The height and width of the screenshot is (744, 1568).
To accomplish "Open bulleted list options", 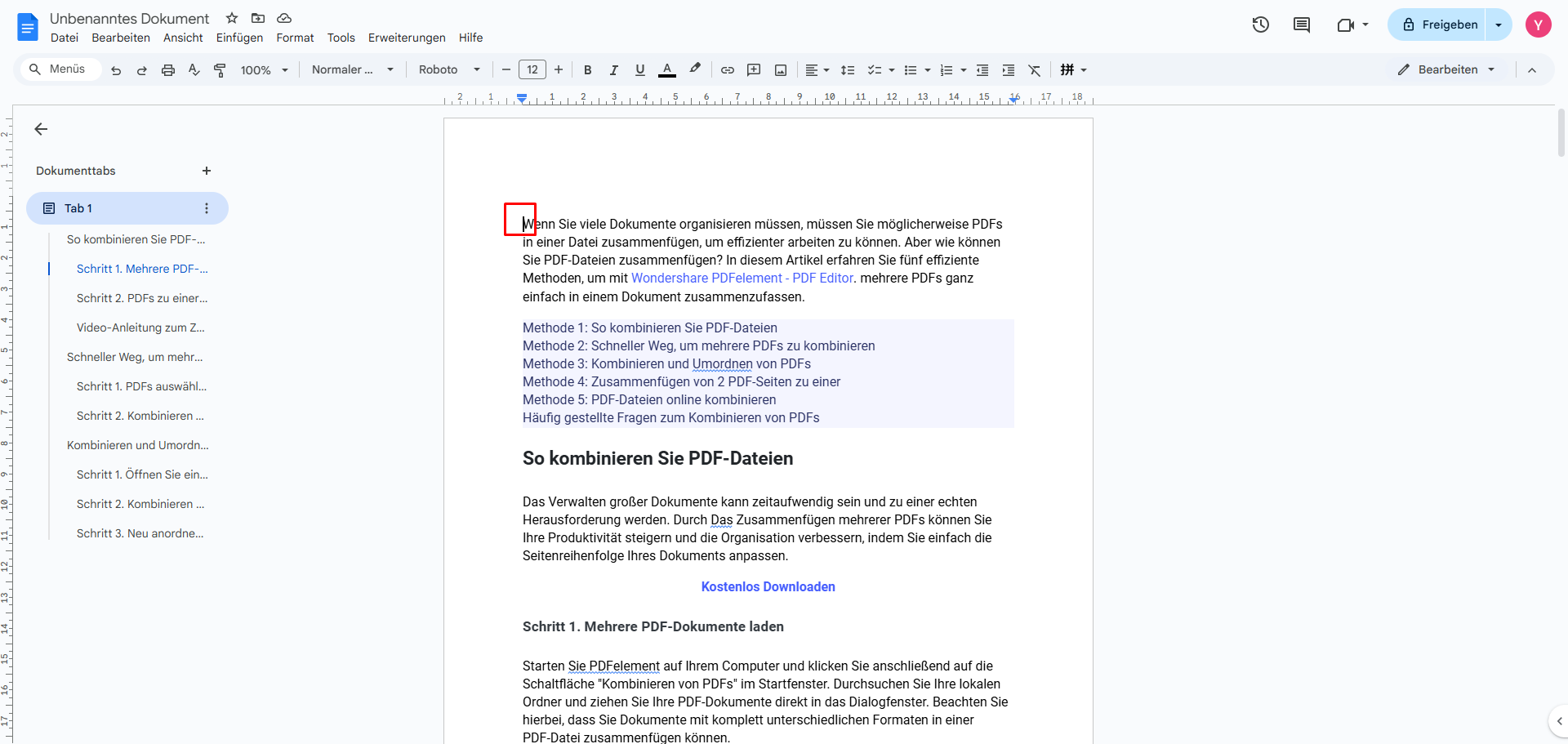I will tap(917, 70).
